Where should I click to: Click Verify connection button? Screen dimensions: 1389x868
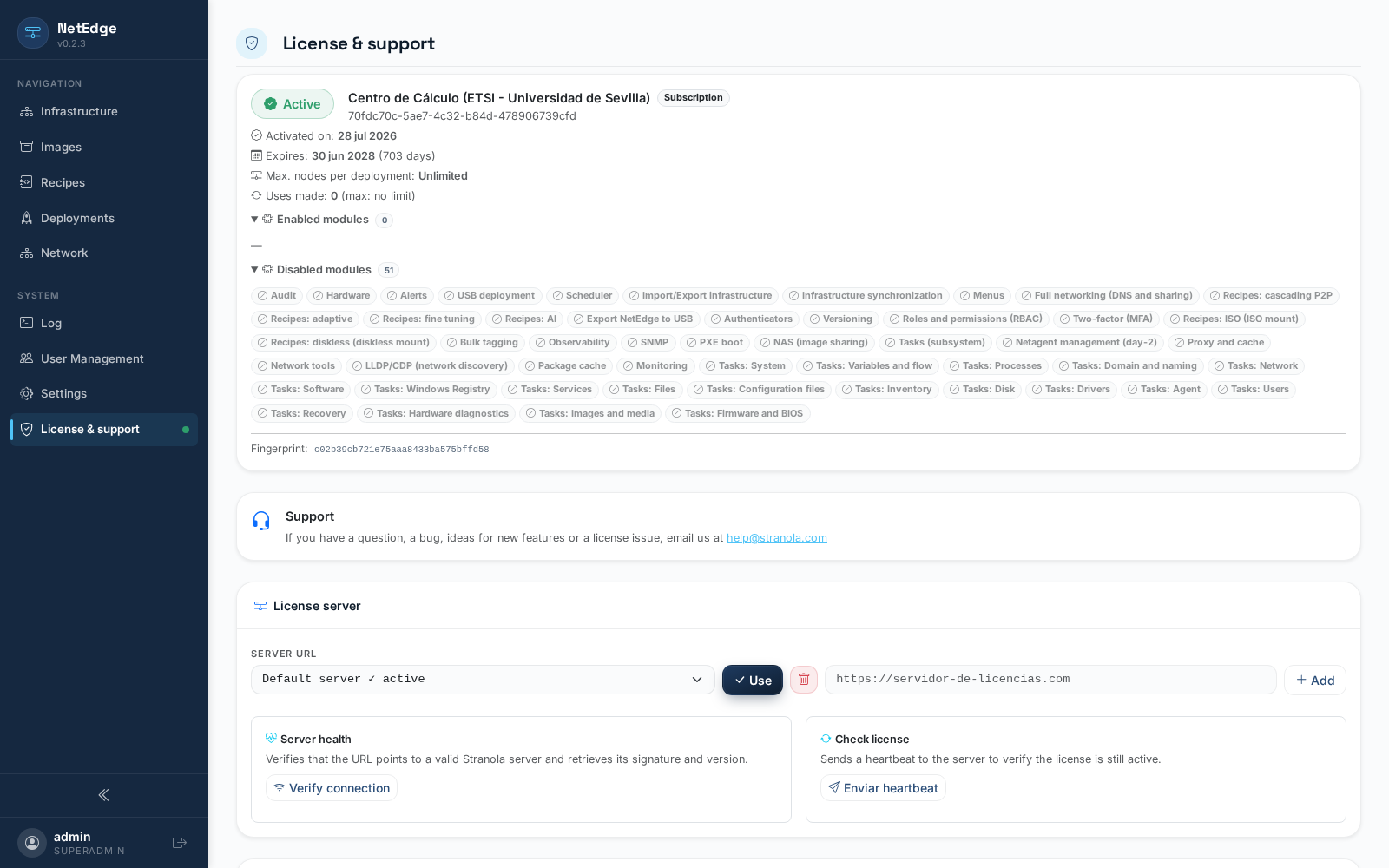(x=332, y=788)
